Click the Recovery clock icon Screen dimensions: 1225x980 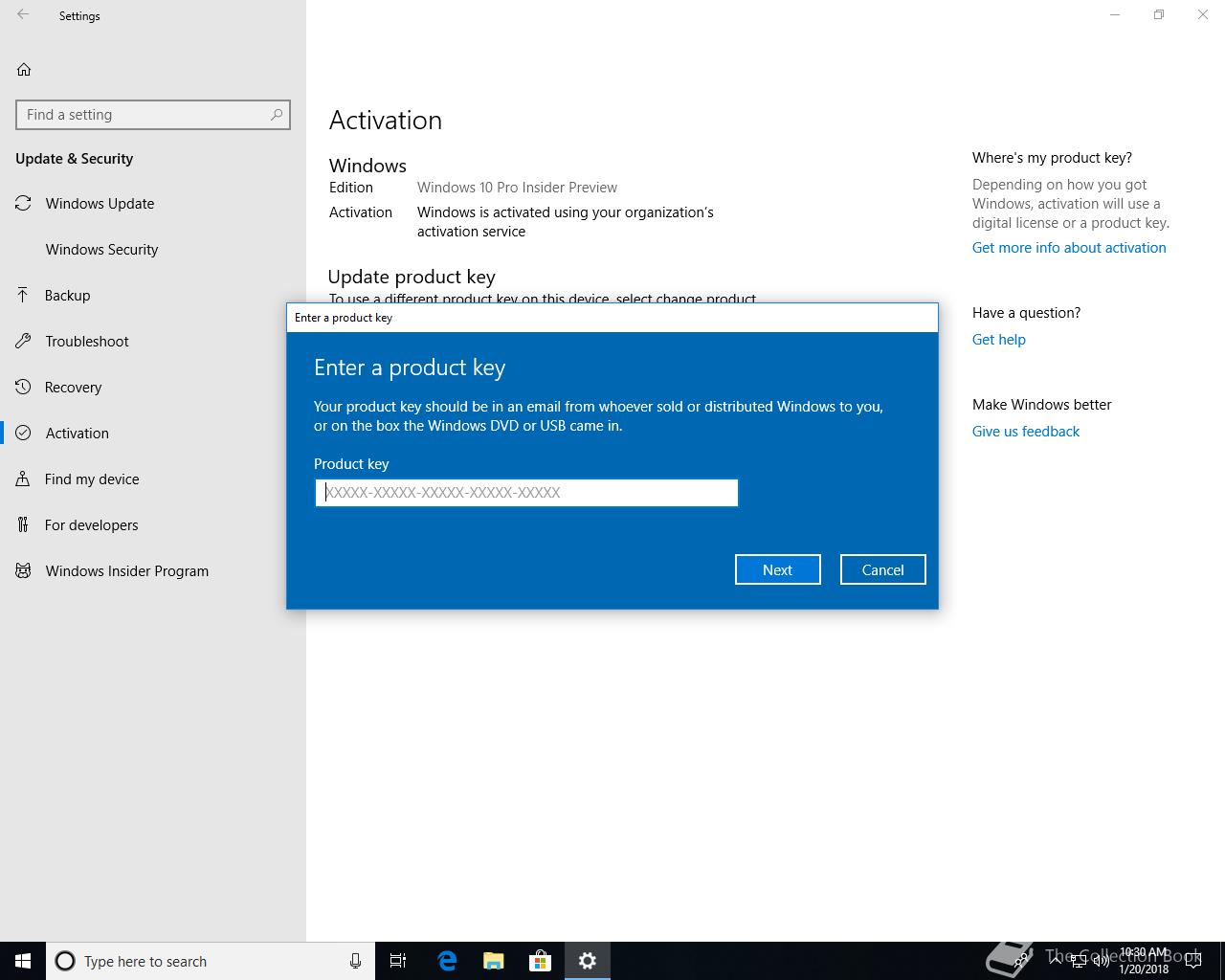(x=23, y=388)
